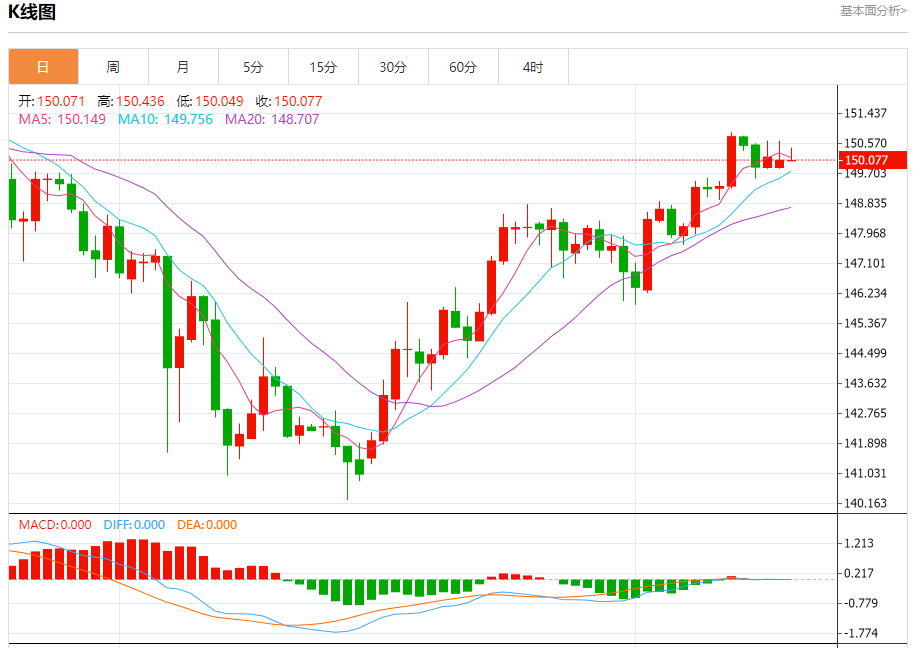Click the DIFF:0.000 indicator label
The width and height of the screenshot is (917, 648).
click(x=135, y=525)
